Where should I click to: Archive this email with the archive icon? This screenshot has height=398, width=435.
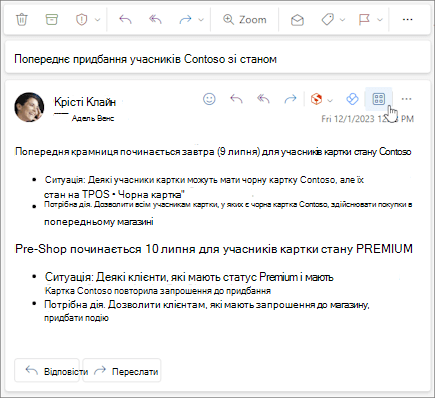(x=51, y=19)
